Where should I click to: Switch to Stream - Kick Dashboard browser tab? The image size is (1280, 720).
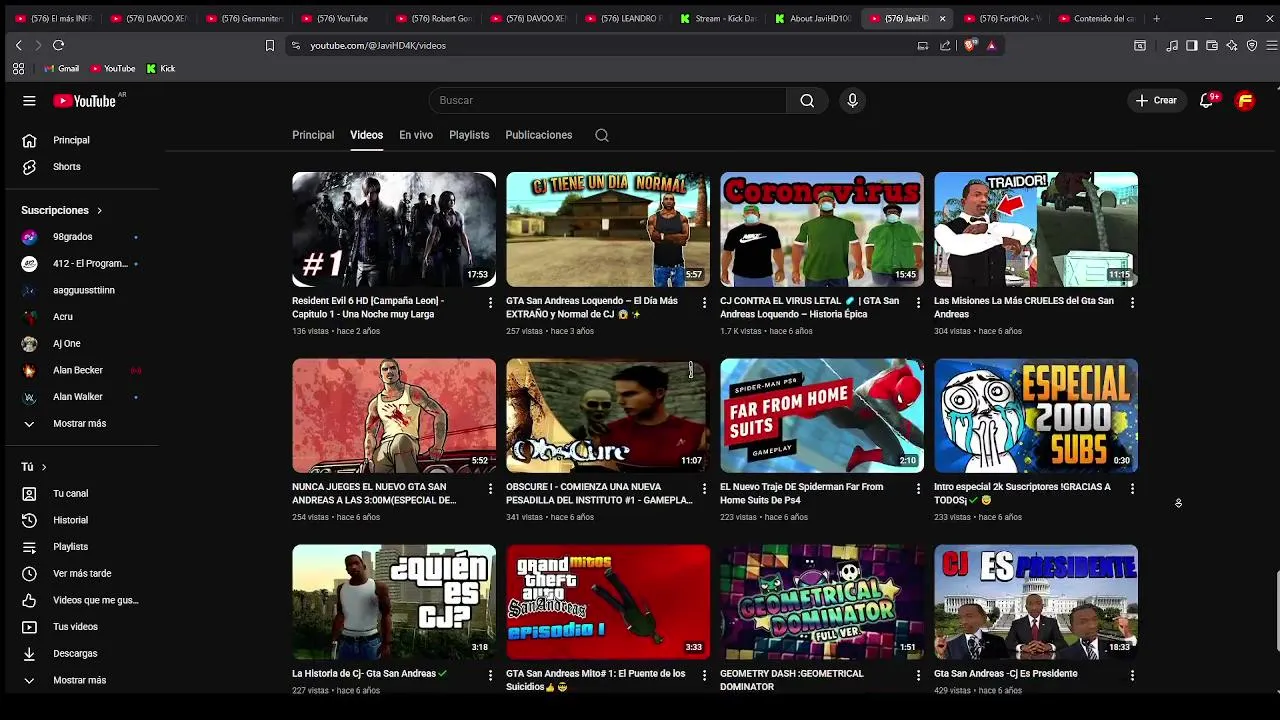point(718,18)
